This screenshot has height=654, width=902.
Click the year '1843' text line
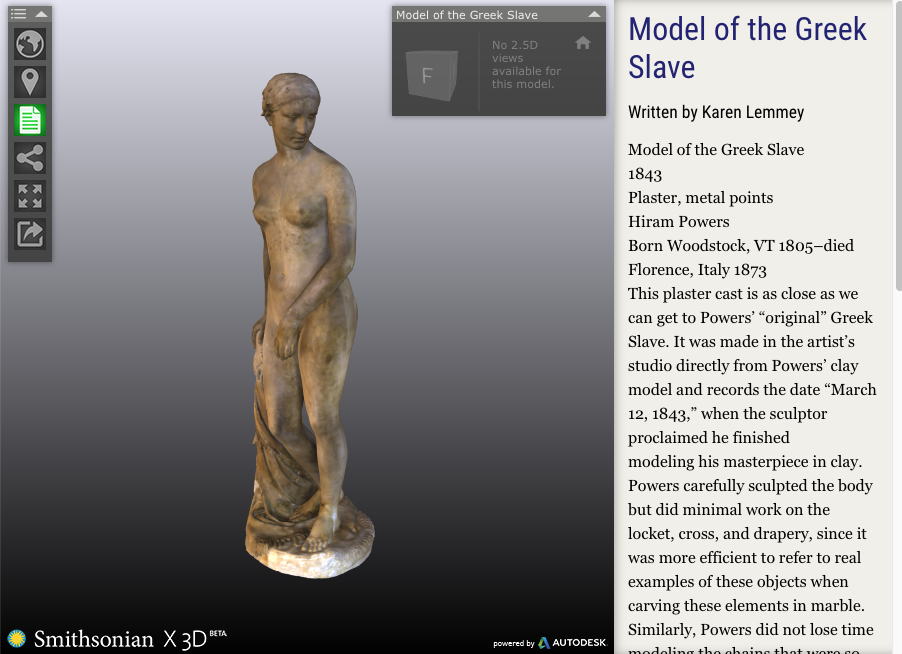[x=645, y=174]
